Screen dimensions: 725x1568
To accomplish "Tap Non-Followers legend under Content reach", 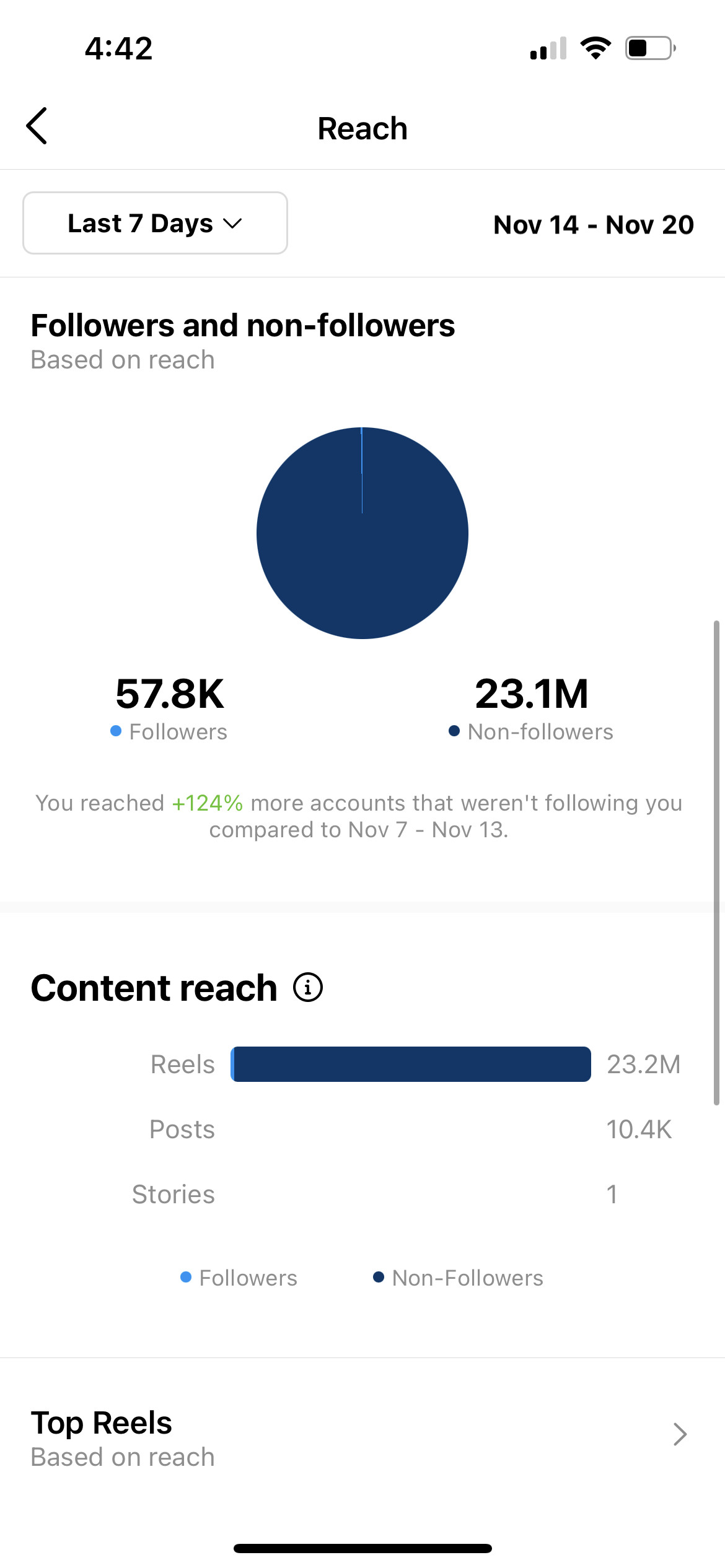I will [458, 1278].
